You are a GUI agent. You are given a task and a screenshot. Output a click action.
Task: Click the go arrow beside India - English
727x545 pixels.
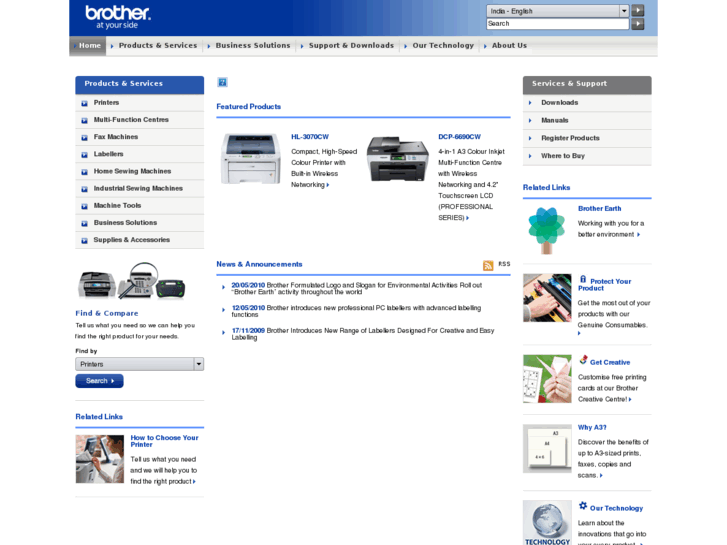pyautogui.click(x=638, y=11)
